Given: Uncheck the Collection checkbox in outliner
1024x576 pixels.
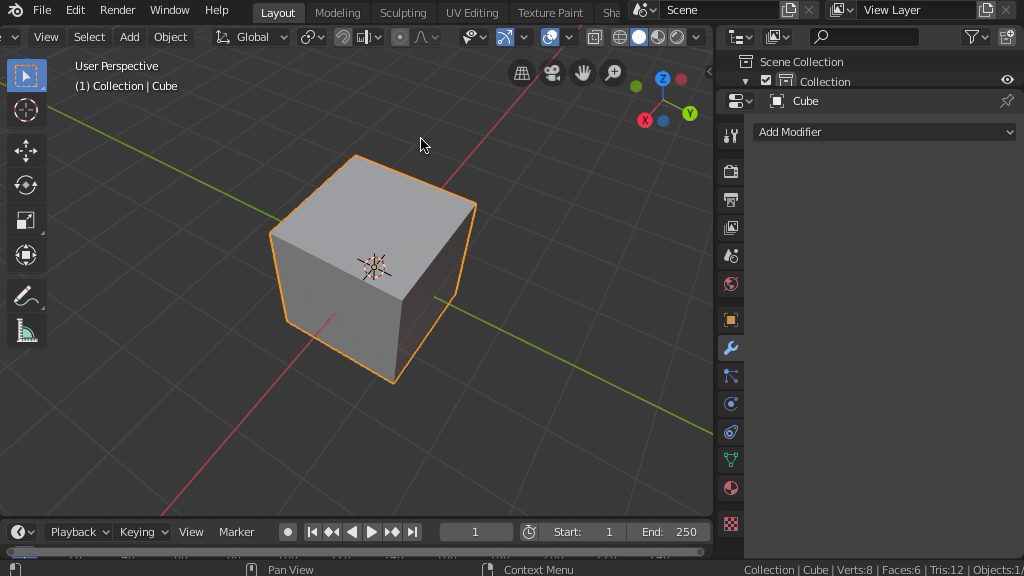Looking at the screenshot, I should 766,81.
